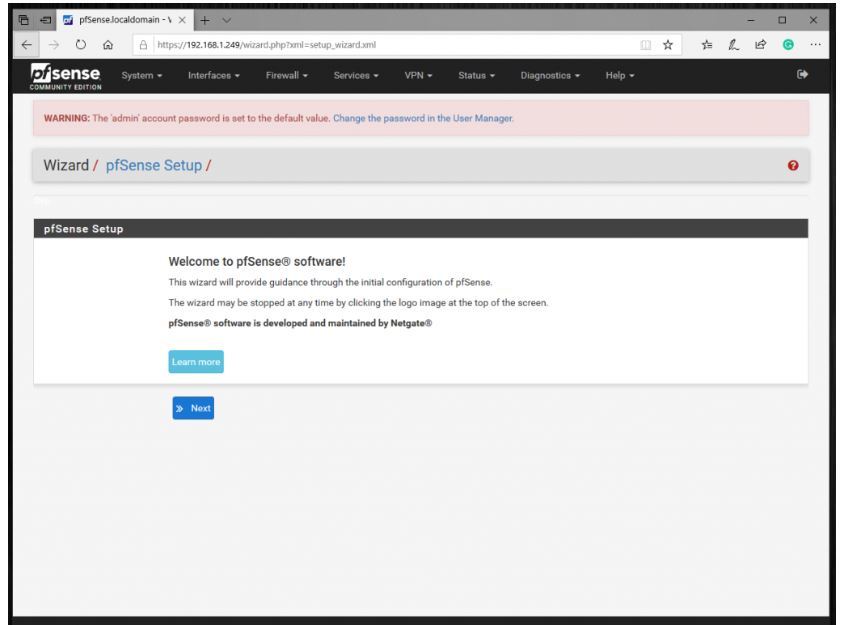Toggle reading view book icon

[645, 45]
